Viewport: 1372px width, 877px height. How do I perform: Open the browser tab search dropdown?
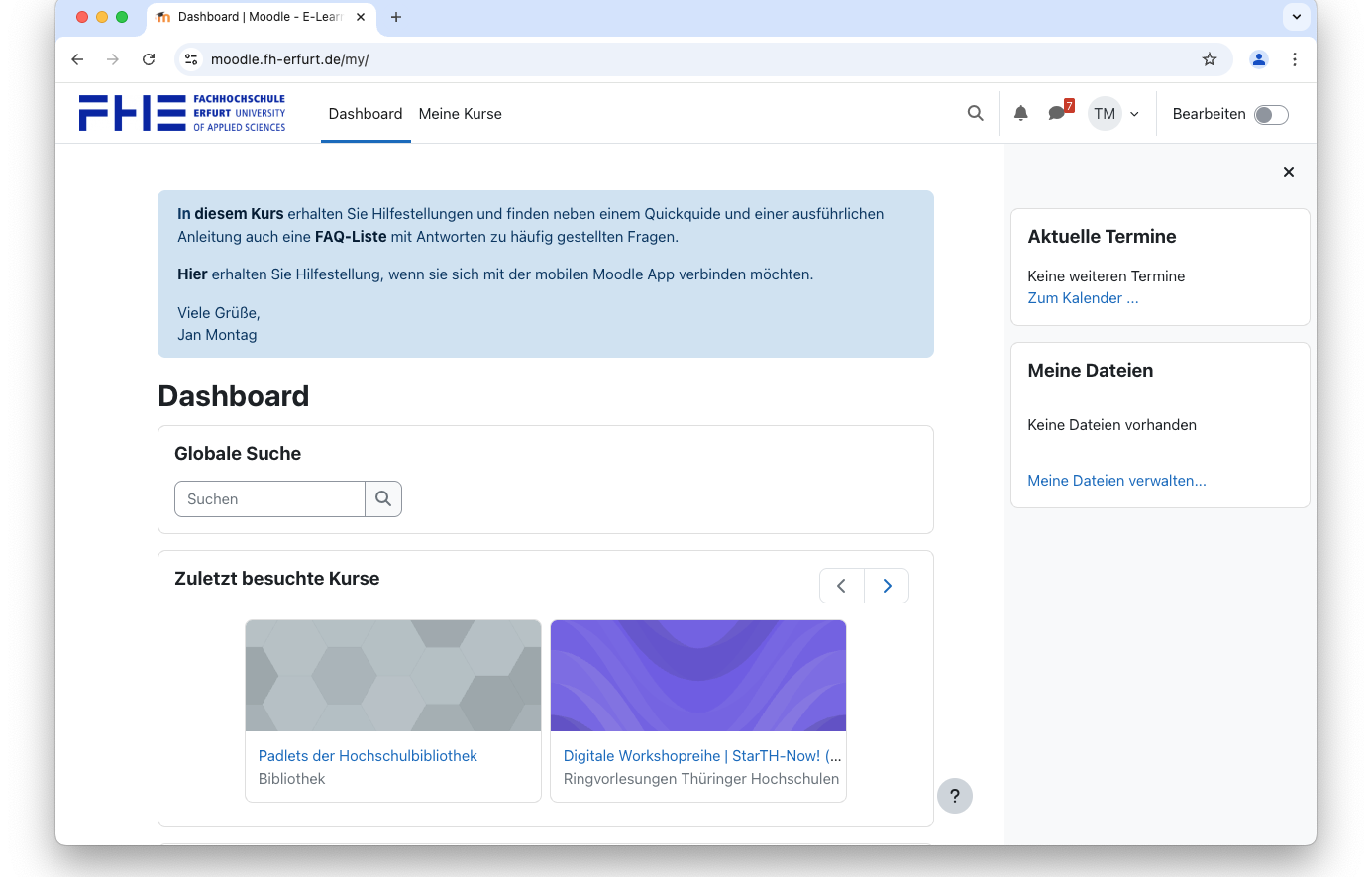1296,17
